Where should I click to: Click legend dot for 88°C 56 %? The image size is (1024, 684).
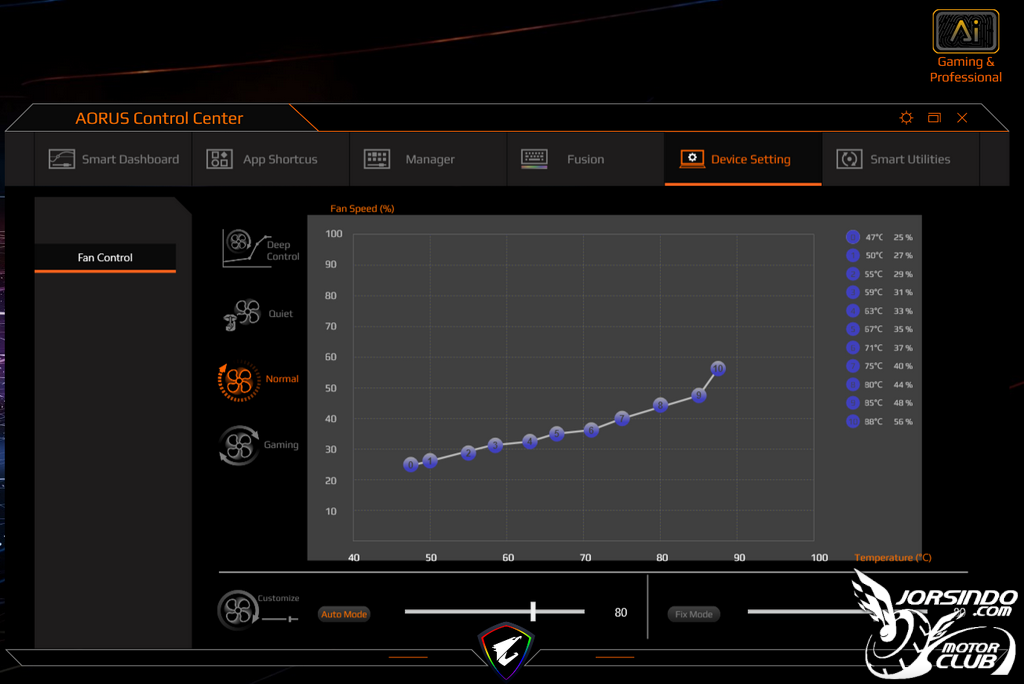(852, 421)
